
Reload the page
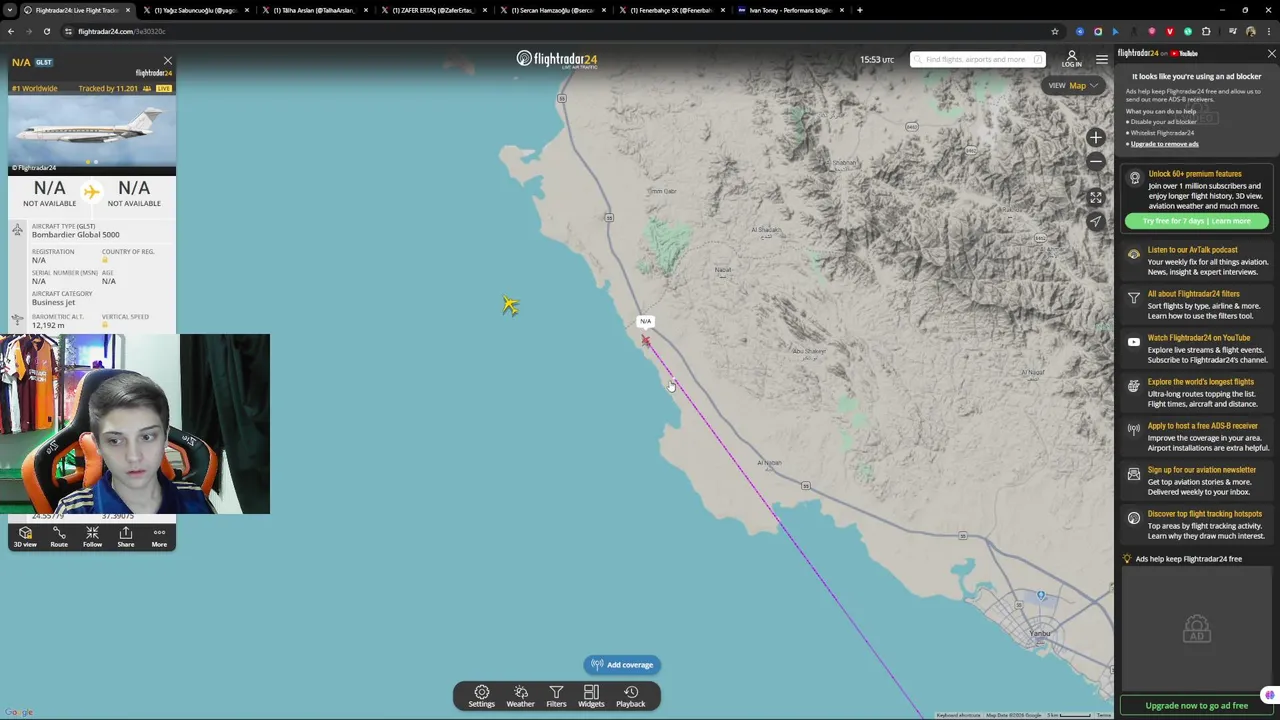click(46, 31)
